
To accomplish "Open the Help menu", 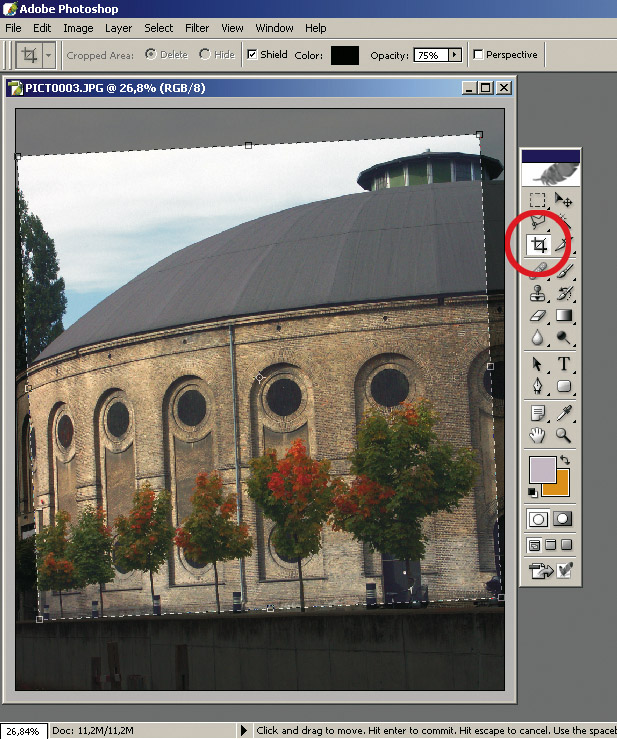I will [315, 28].
